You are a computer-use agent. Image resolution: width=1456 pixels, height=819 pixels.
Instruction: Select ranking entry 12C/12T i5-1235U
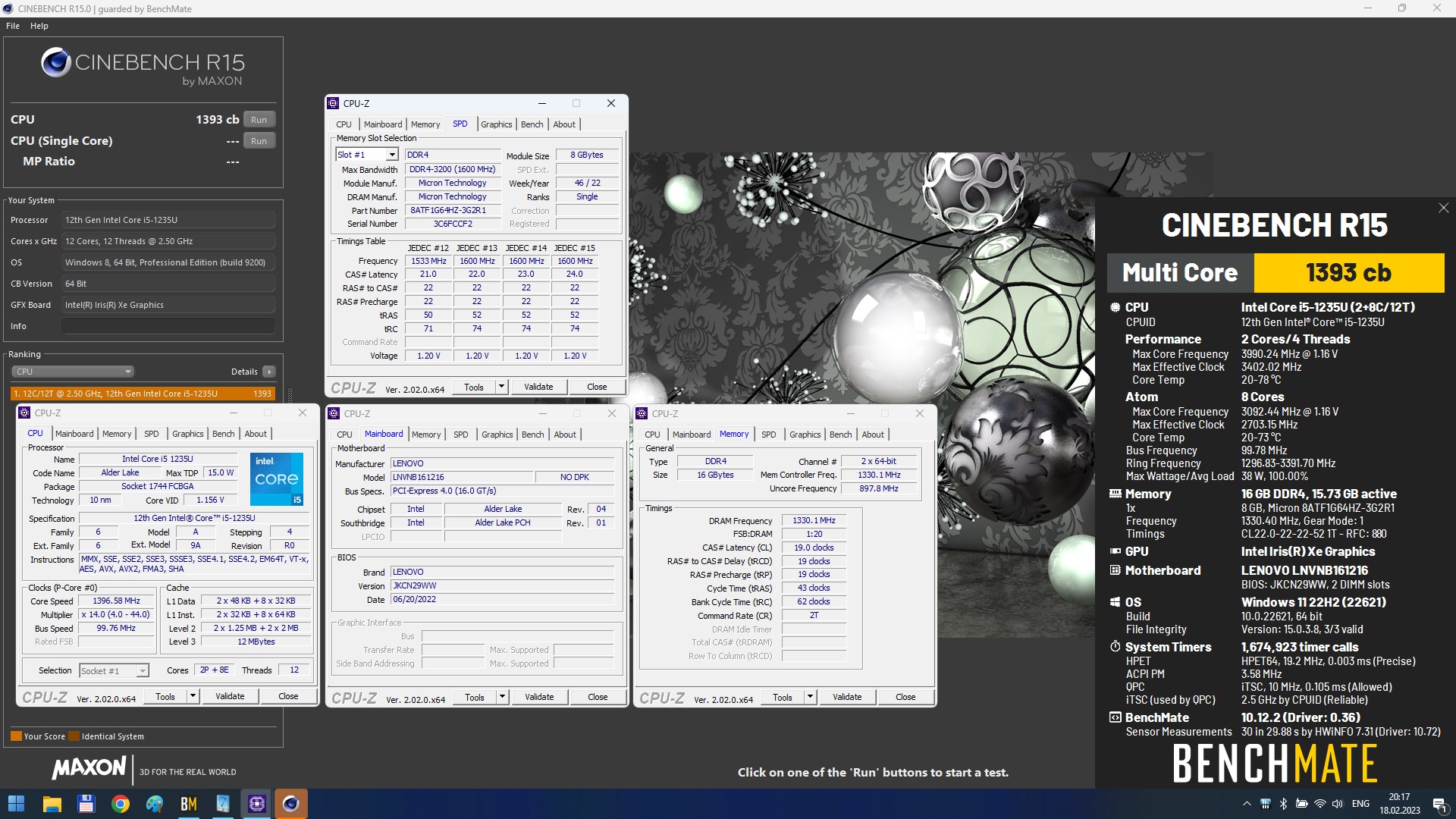pyautogui.click(x=143, y=394)
